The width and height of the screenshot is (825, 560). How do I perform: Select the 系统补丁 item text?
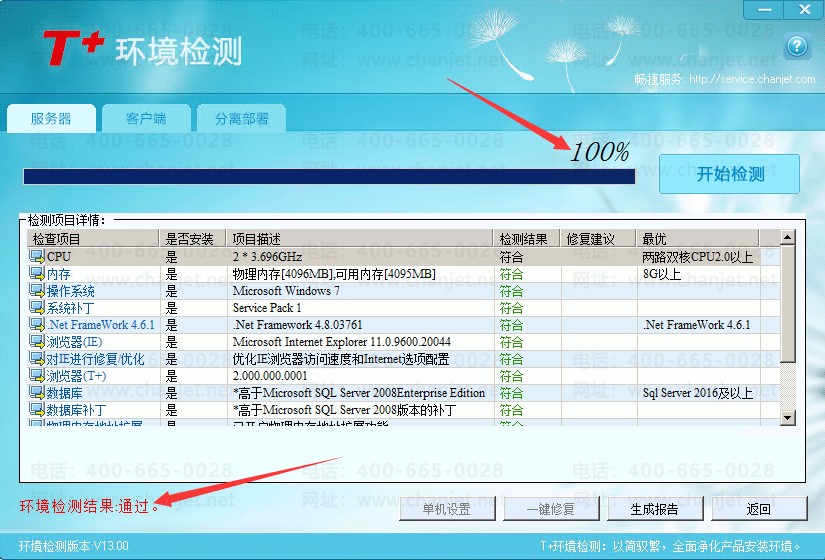point(71,308)
